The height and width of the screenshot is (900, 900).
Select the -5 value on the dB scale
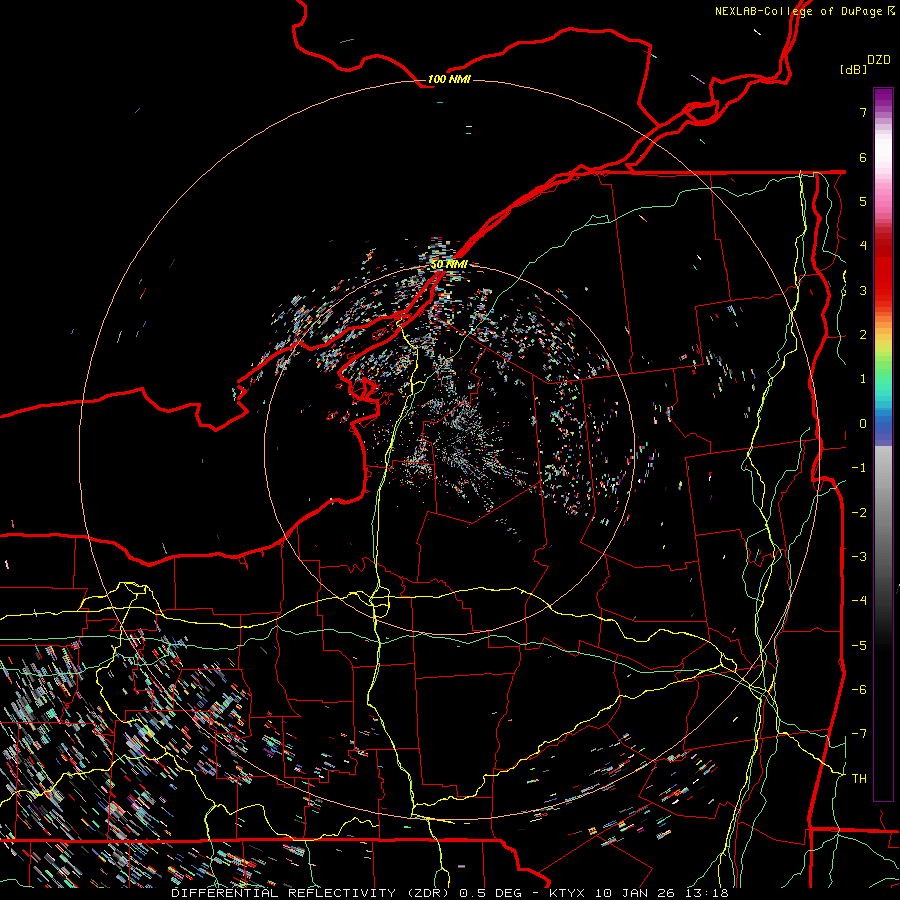tap(859, 645)
